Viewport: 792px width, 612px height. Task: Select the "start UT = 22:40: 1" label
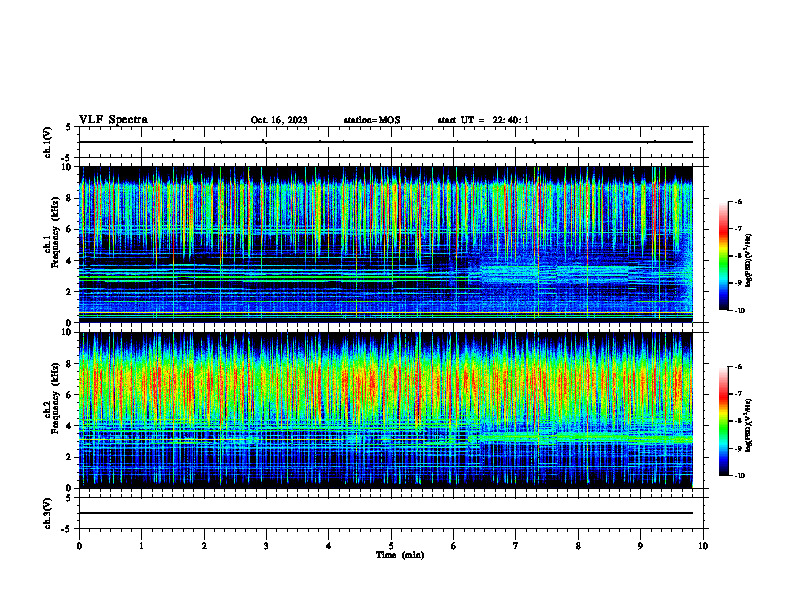tap(483, 120)
